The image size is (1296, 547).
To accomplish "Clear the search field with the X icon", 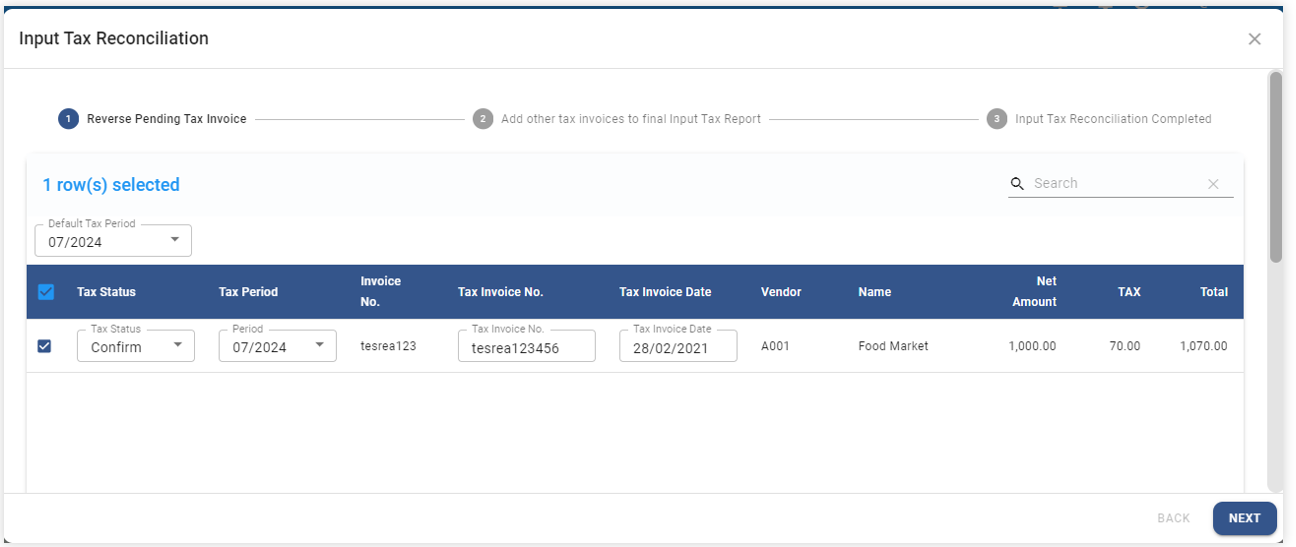I will [x=1213, y=184].
